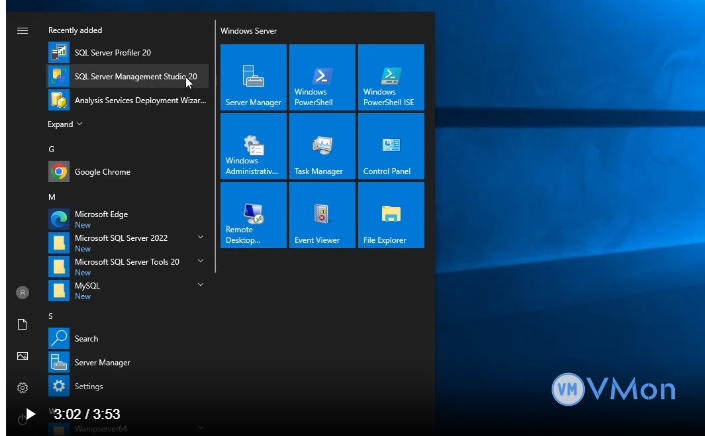Expand the Microsoft SQL Server Tools 20 folder
Screen dimensions: 705x436
pos(127,262)
